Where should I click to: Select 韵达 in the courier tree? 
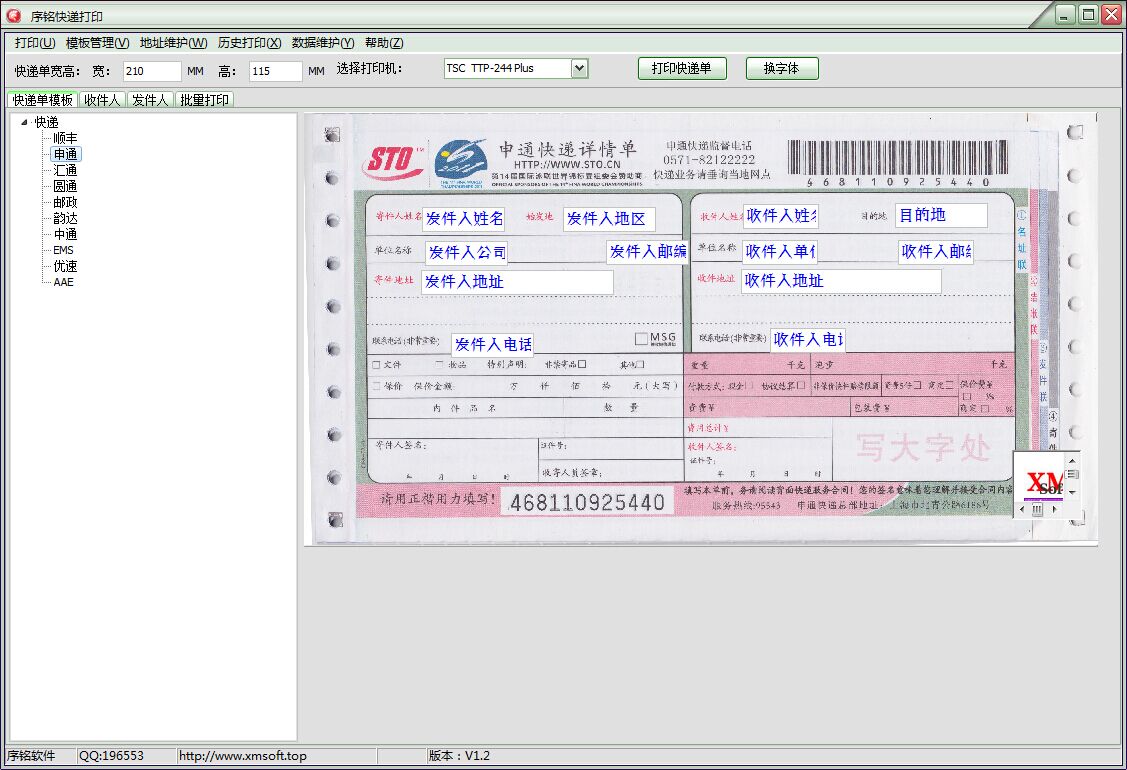coord(65,218)
